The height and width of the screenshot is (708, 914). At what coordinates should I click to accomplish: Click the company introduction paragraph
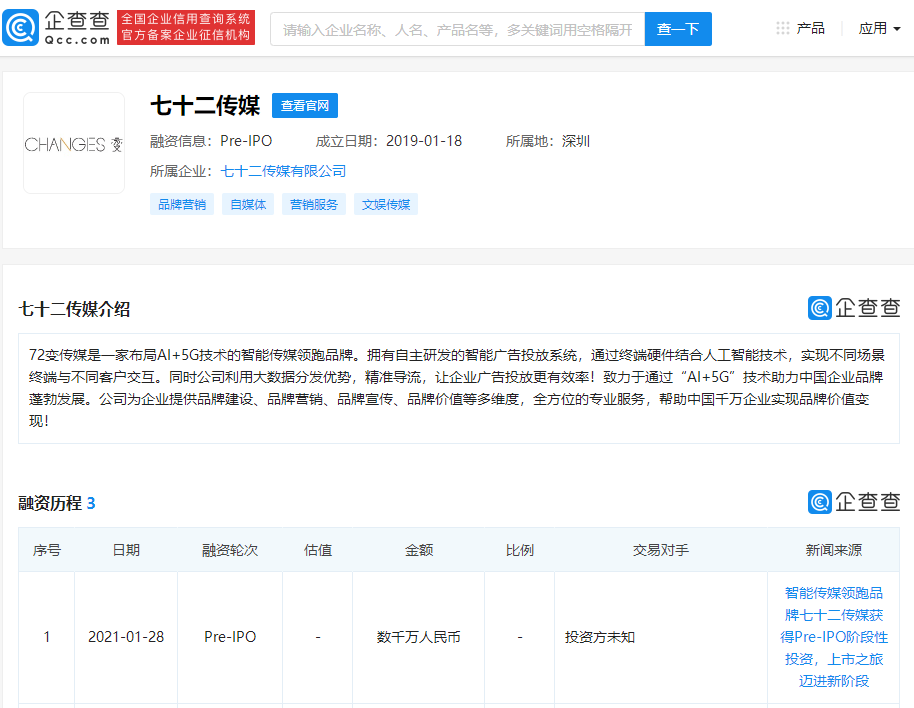(x=459, y=388)
